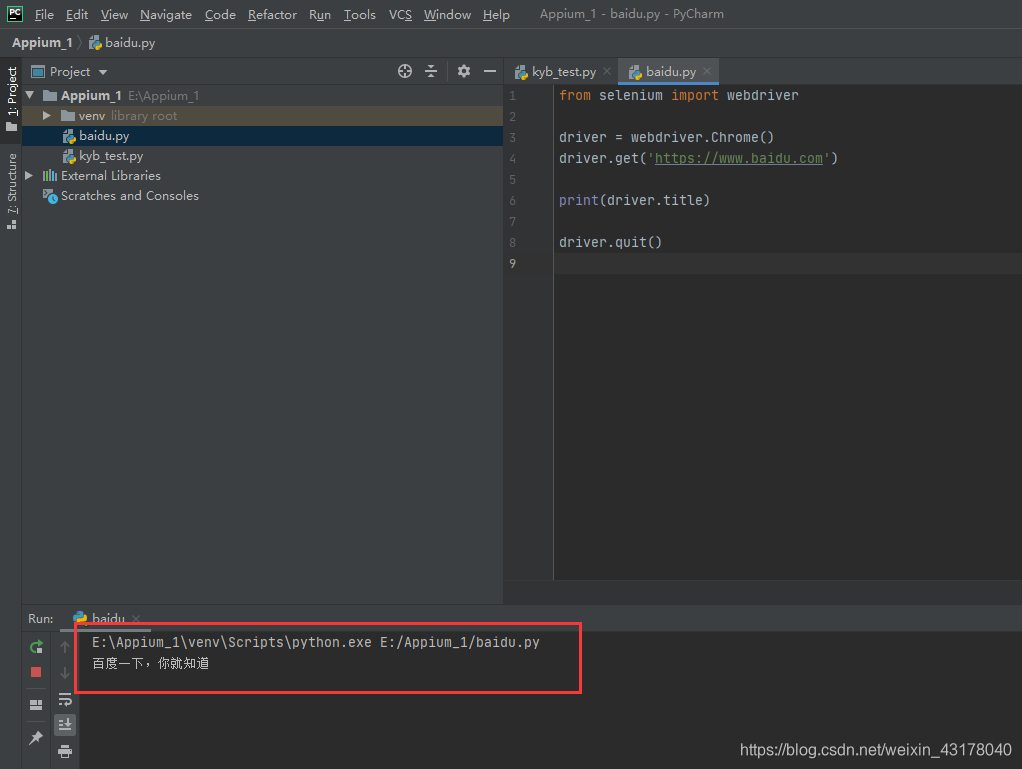Screen dimensions: 1022x769
Task: Open the Navigate menu
Action: coord(165,14)
